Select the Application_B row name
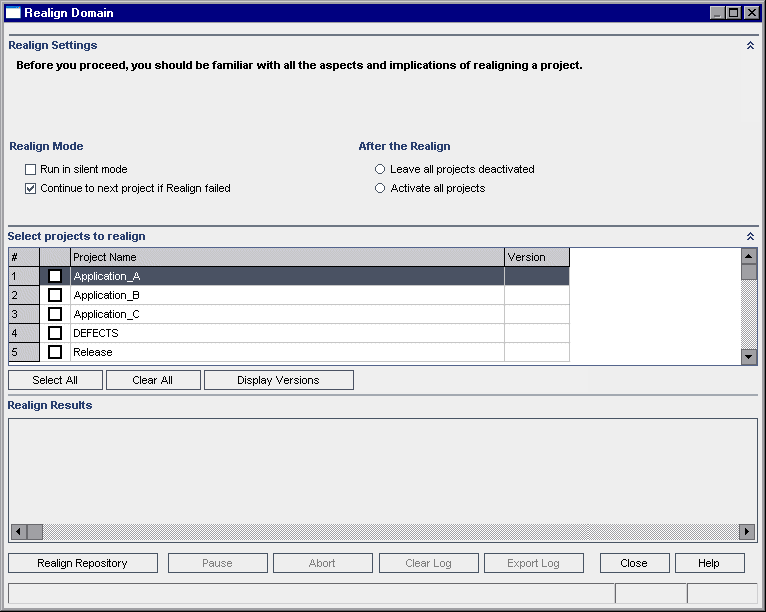Screen dimensions: 766x612 click(106, 295)
